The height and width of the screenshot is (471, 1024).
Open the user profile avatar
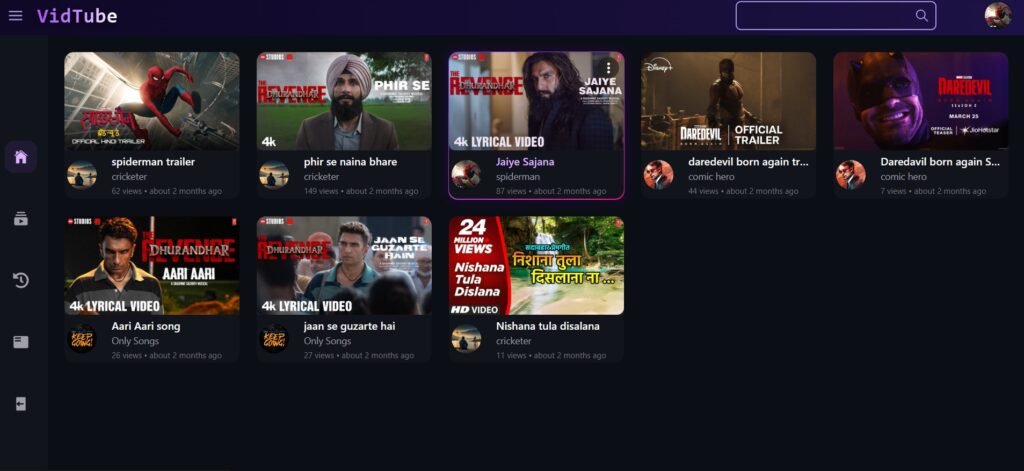998,15
